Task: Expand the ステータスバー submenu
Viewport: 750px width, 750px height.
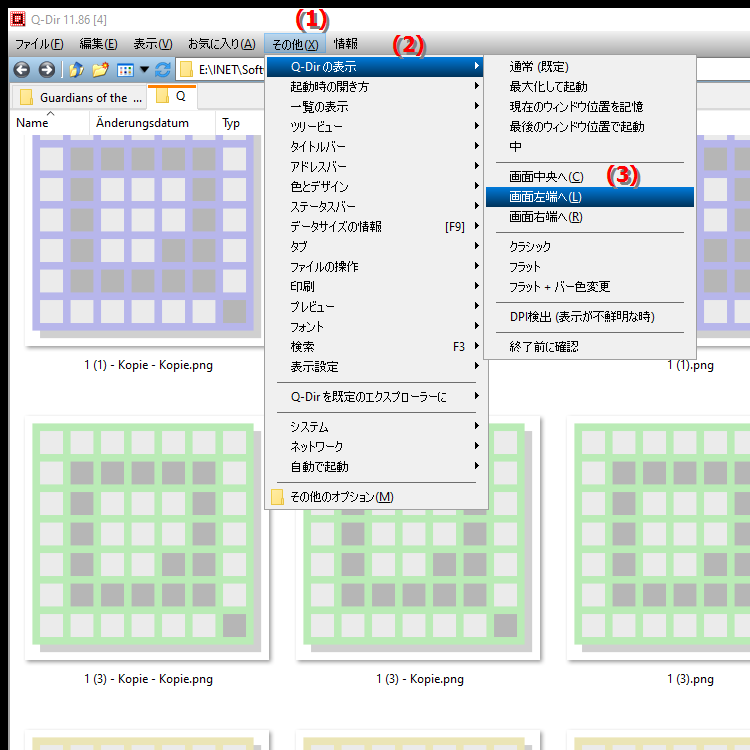Action: pos(375,207)
